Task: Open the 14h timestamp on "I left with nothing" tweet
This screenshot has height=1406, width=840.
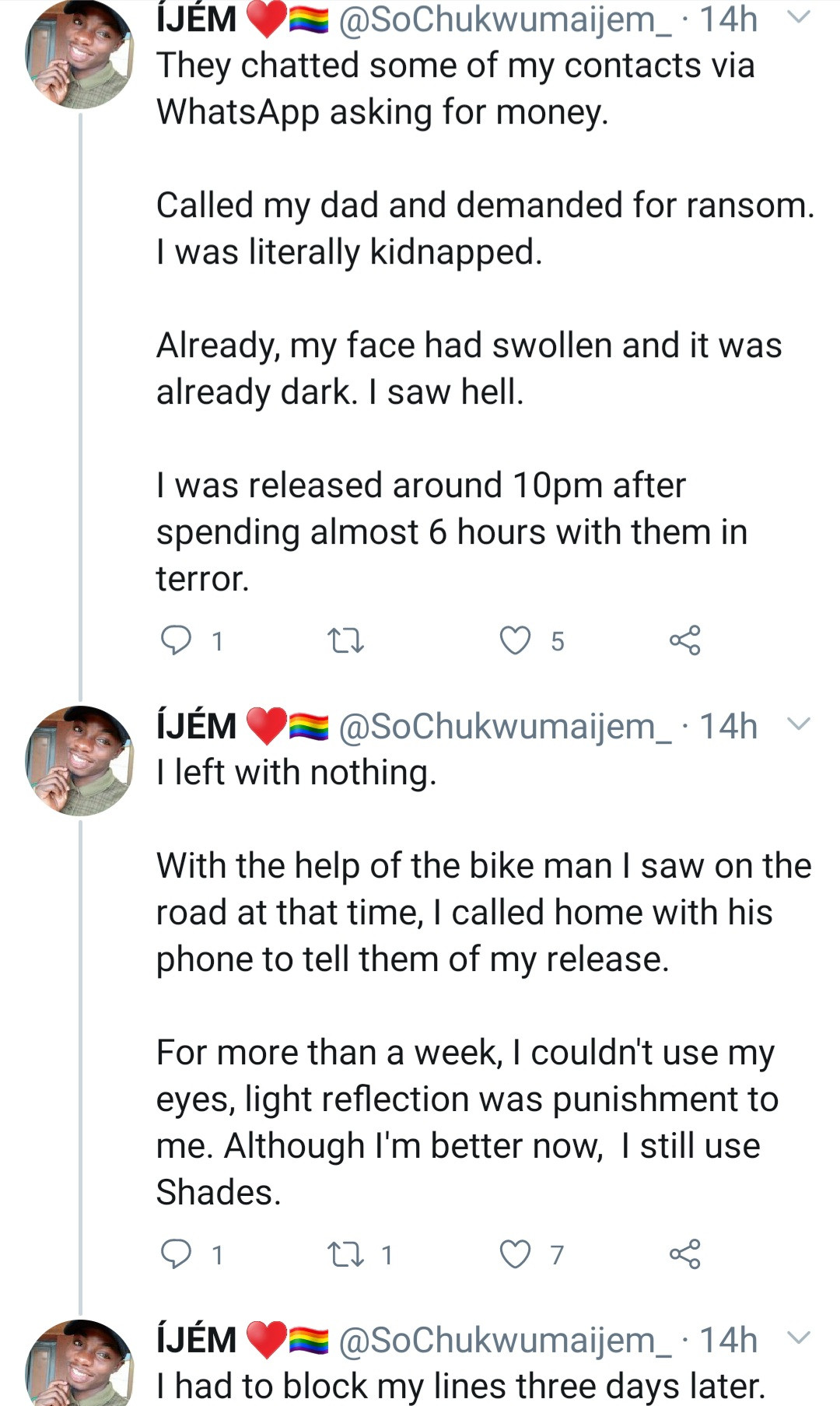Action: pos(728,726)
